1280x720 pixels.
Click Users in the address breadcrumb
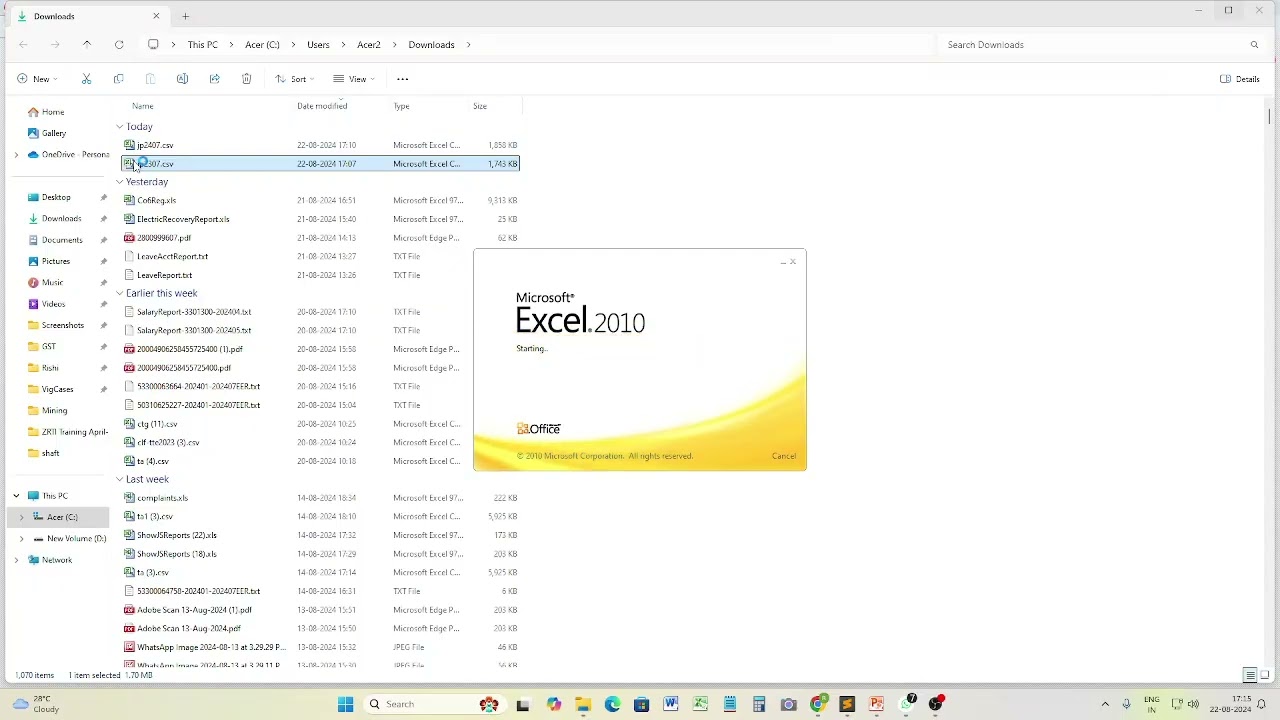pyautogui.click(x=318, y=45)
